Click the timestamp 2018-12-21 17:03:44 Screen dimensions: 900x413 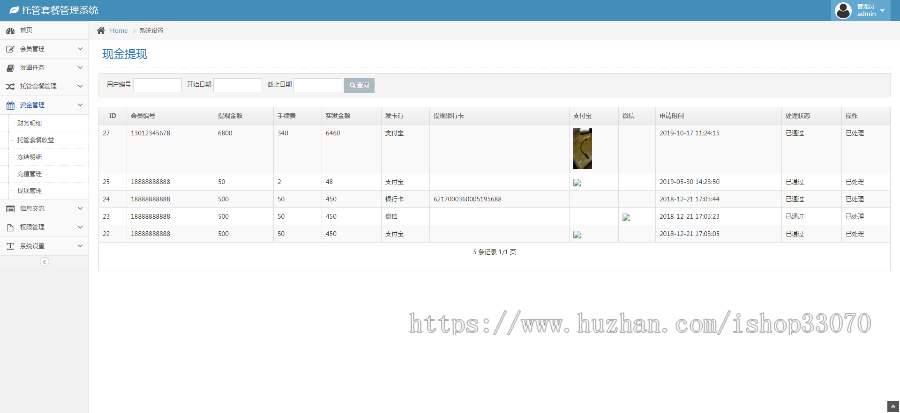coord(689,199)
